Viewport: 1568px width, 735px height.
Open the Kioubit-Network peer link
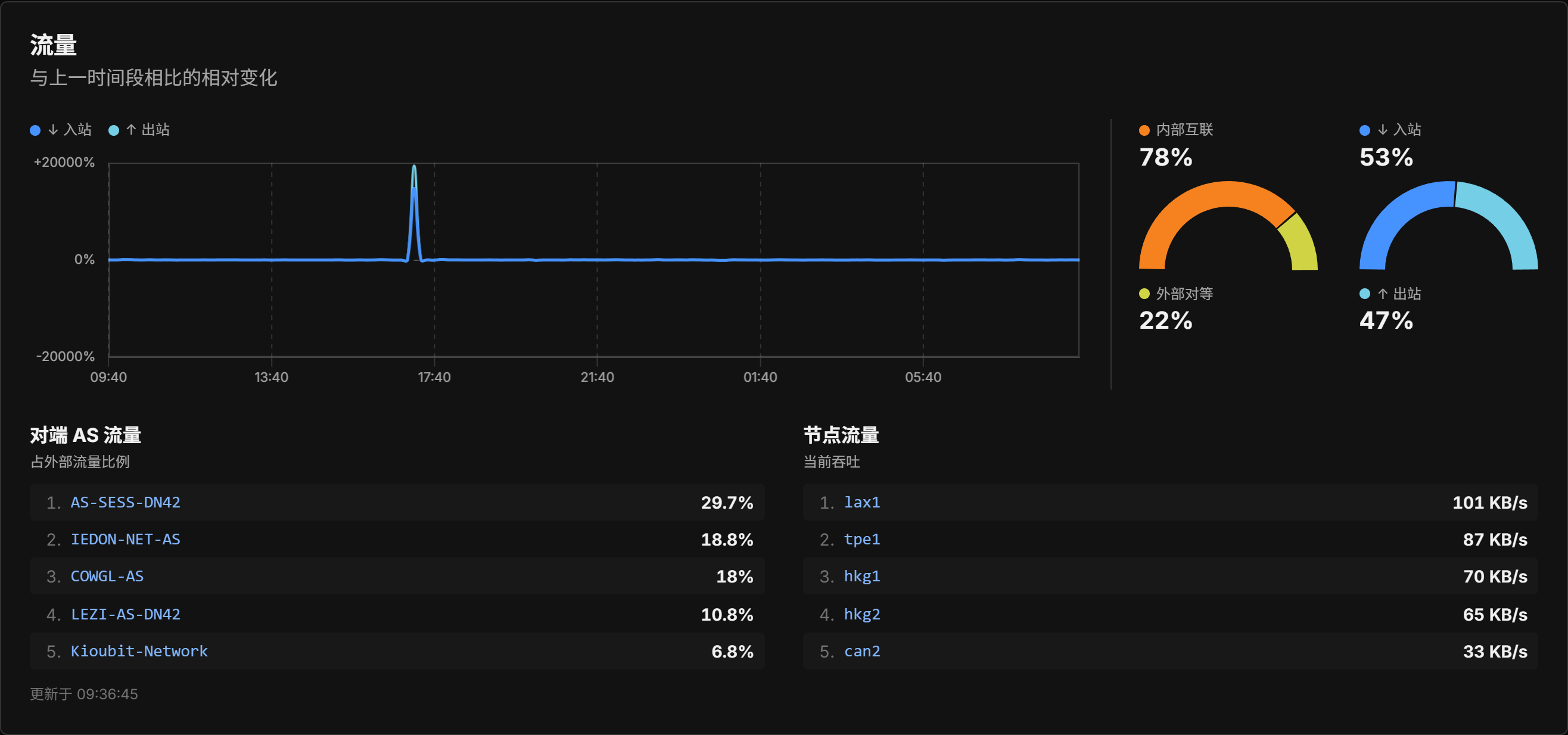(x=139, y=652)
